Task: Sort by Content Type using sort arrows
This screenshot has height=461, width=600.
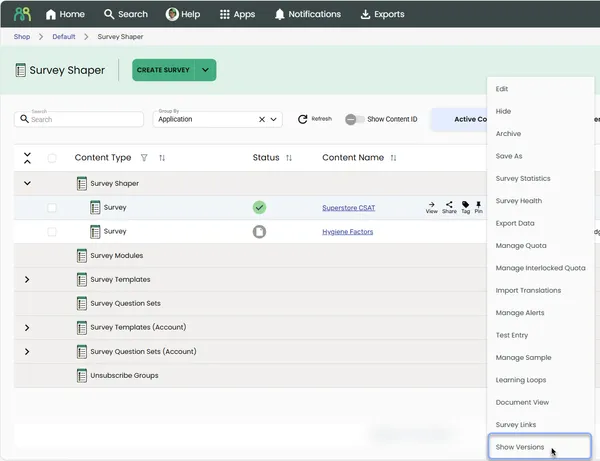Action: click(x=162, y=158)
